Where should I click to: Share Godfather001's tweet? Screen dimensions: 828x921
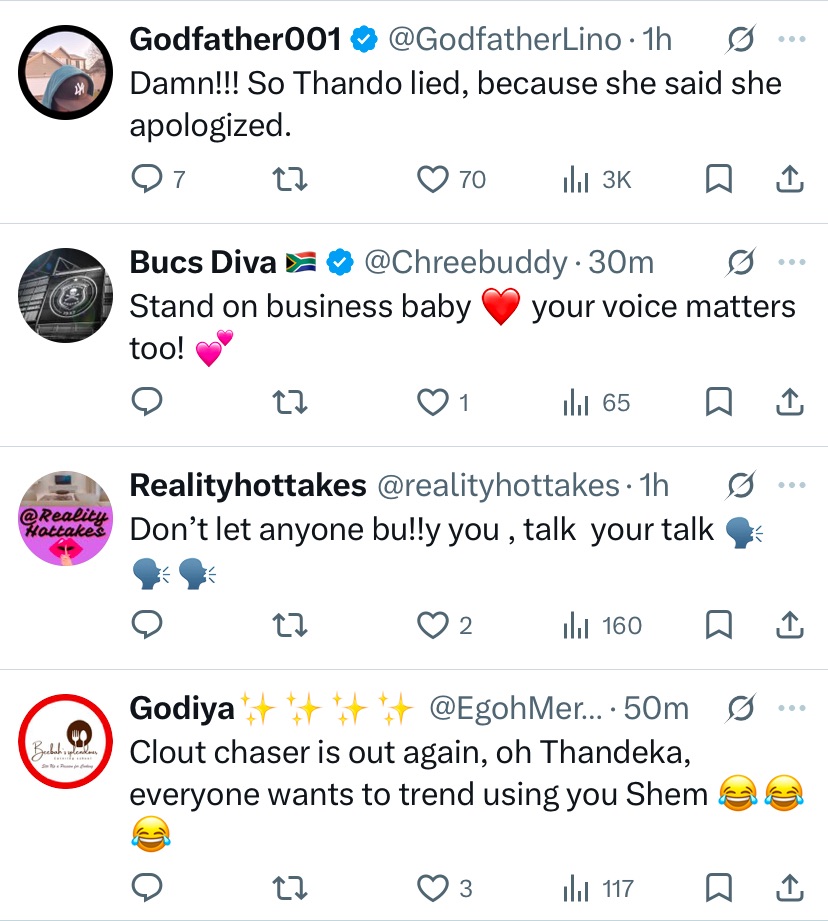point(789,180)
